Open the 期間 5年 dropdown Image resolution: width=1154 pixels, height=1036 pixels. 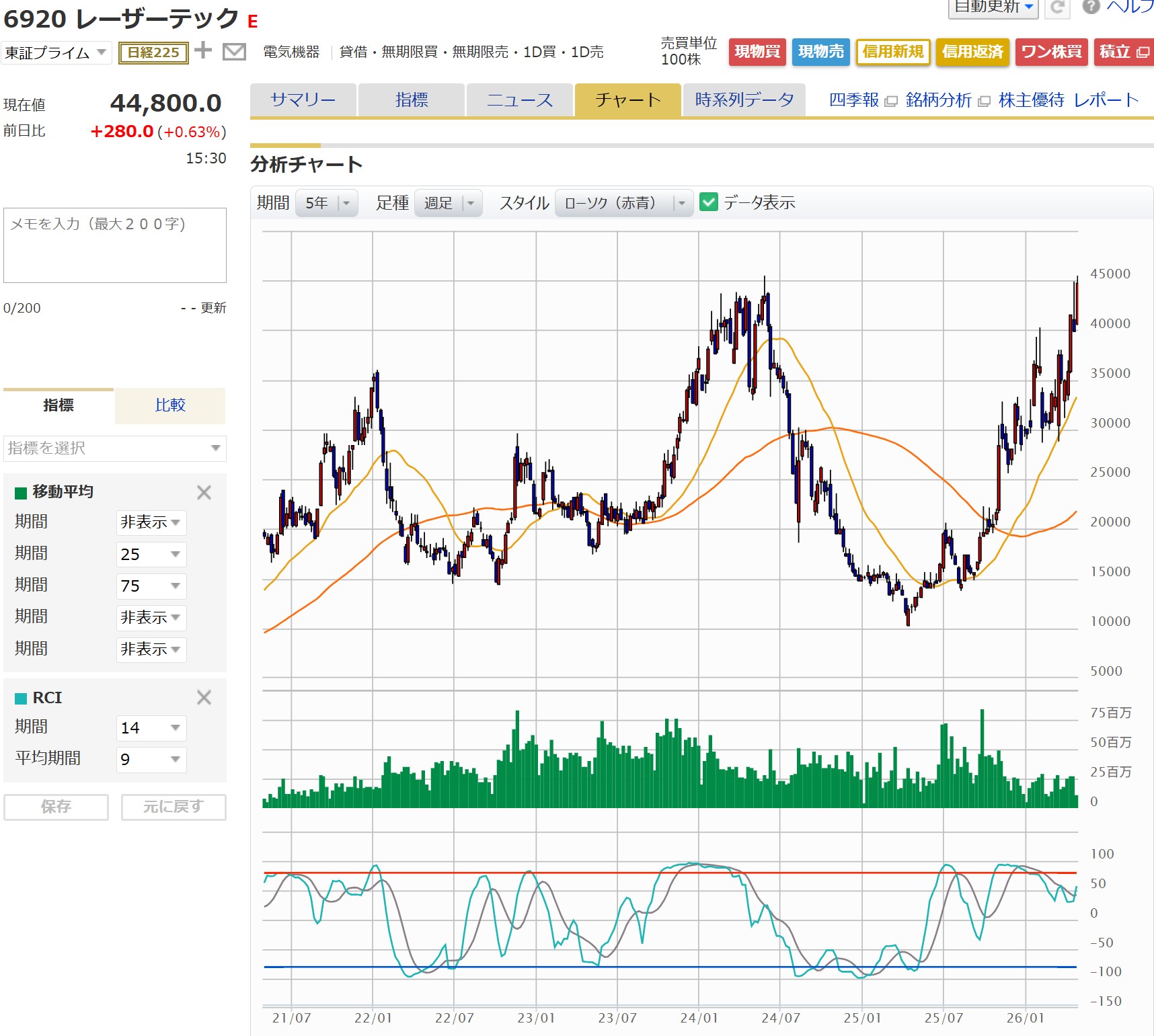click(x=327, y=203)
